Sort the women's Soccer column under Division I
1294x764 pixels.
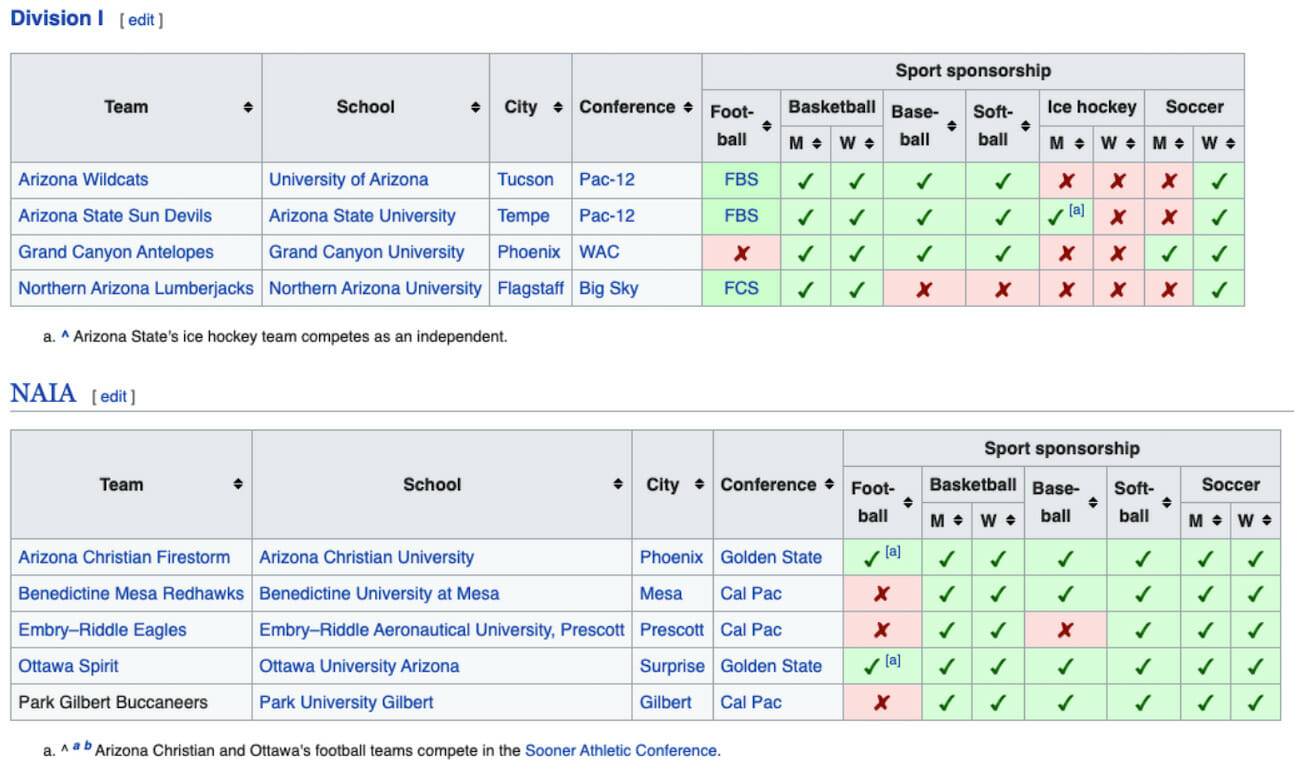tap(1230, 143)
